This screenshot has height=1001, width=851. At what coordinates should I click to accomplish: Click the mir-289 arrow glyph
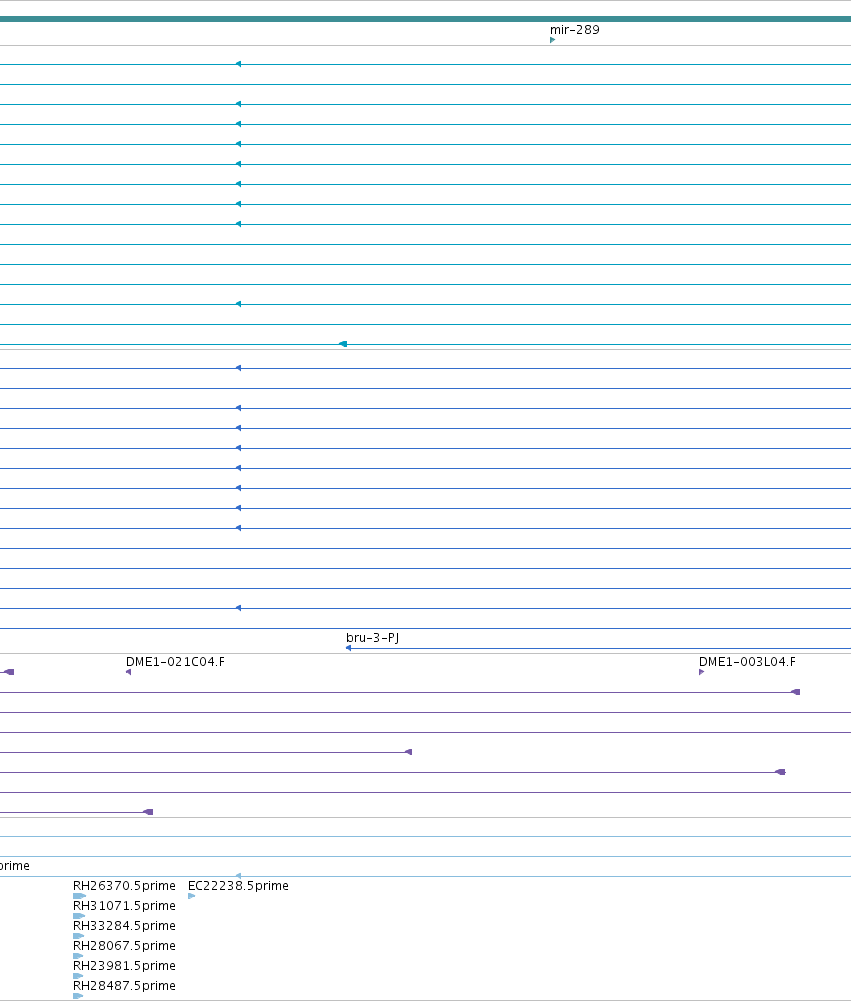click(x=552, y=40)
